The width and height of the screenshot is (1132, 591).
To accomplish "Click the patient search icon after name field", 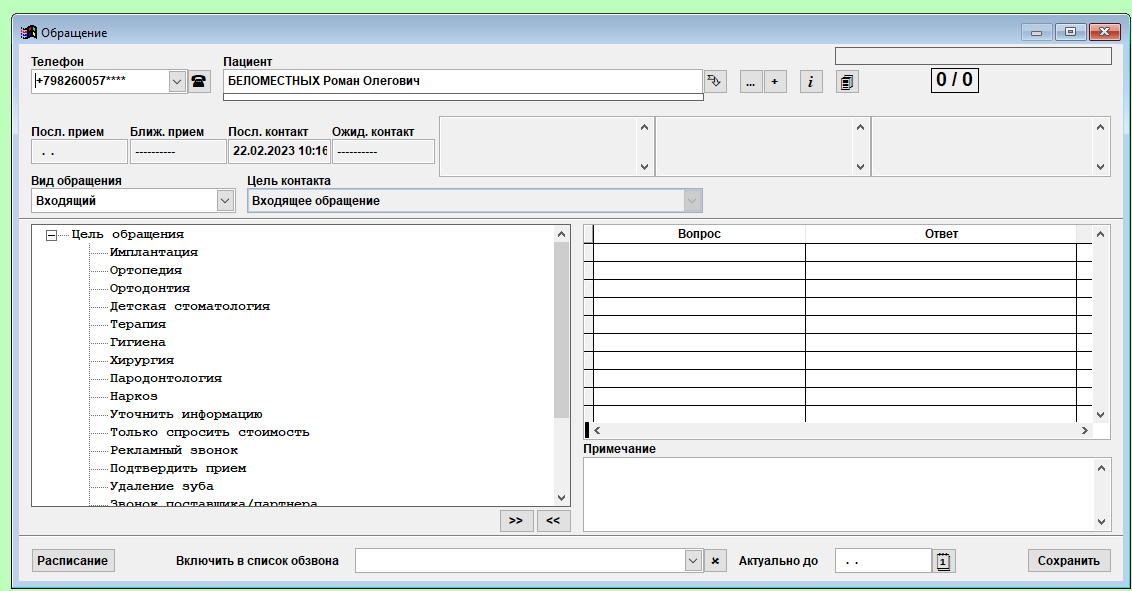I will click(x=714, y=82).
